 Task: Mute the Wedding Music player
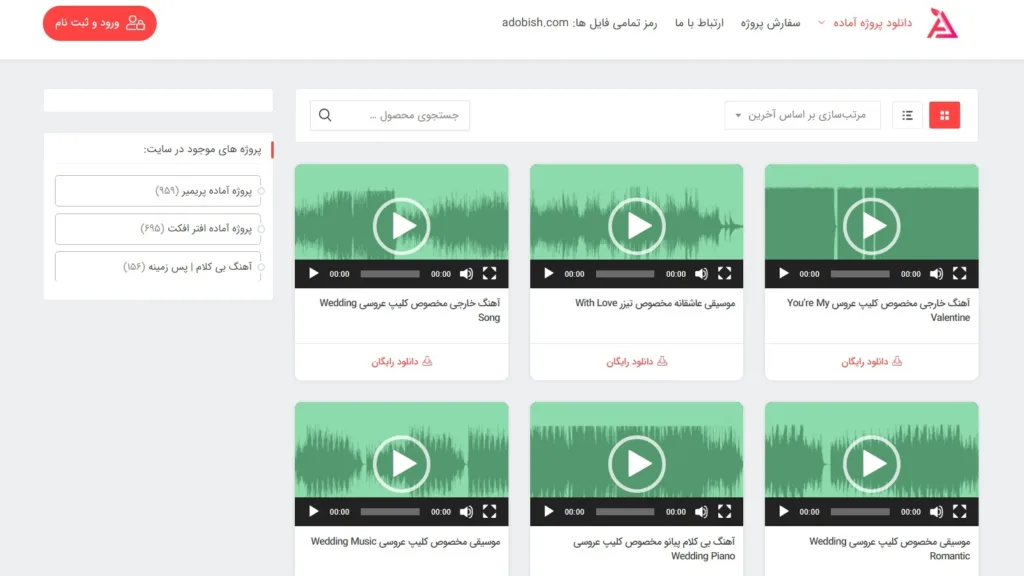point(466,511)
